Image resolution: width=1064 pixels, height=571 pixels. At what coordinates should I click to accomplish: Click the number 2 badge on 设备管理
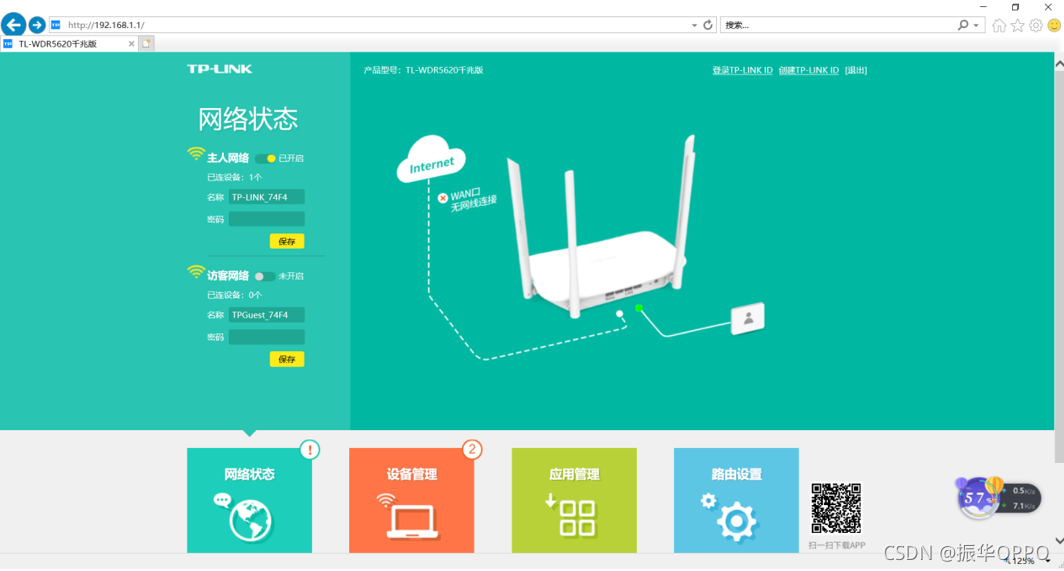pos(472,449)
